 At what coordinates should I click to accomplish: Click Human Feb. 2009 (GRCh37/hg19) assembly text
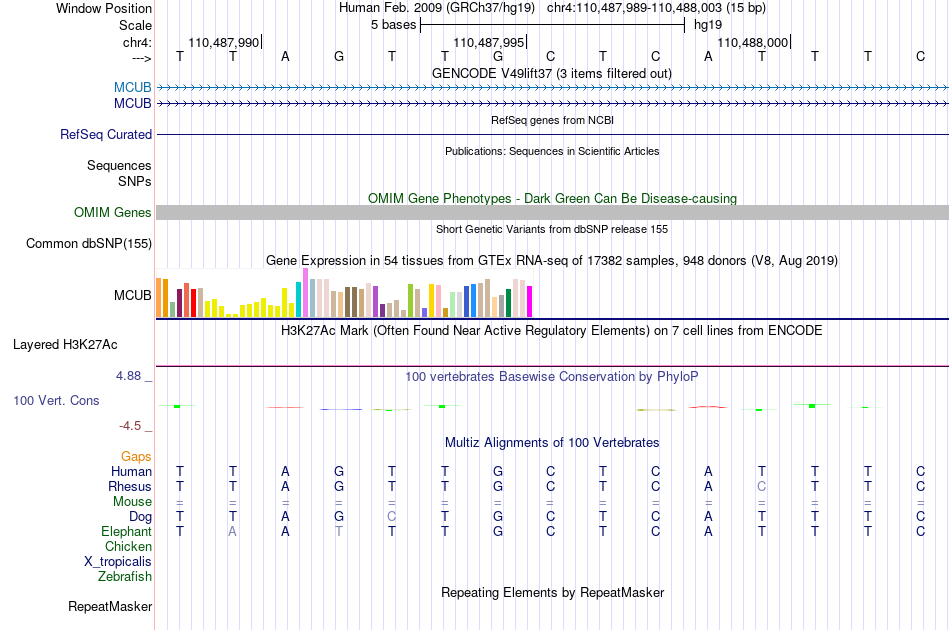coord(437,8)
